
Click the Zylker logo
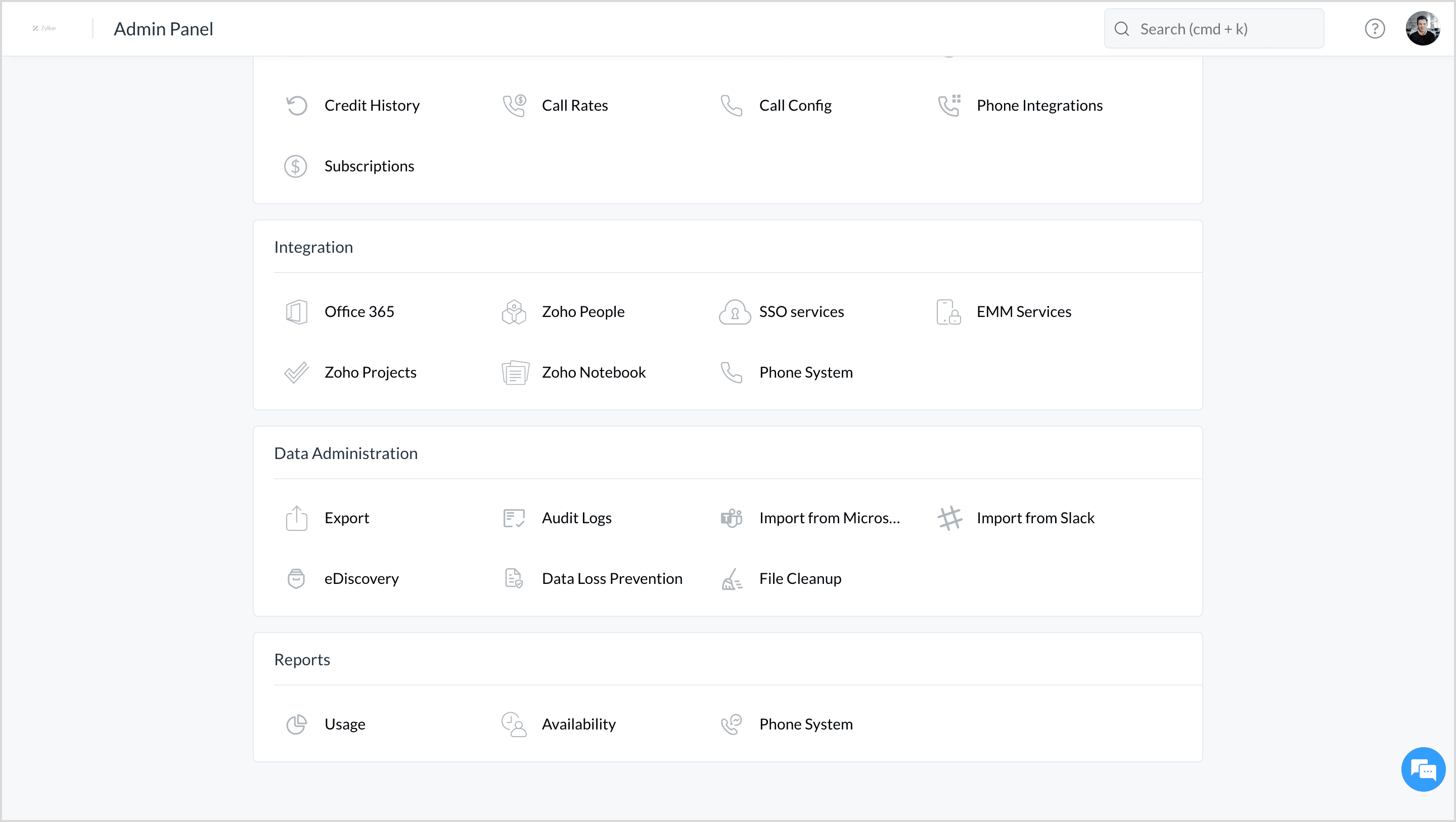tap(44, 28)
